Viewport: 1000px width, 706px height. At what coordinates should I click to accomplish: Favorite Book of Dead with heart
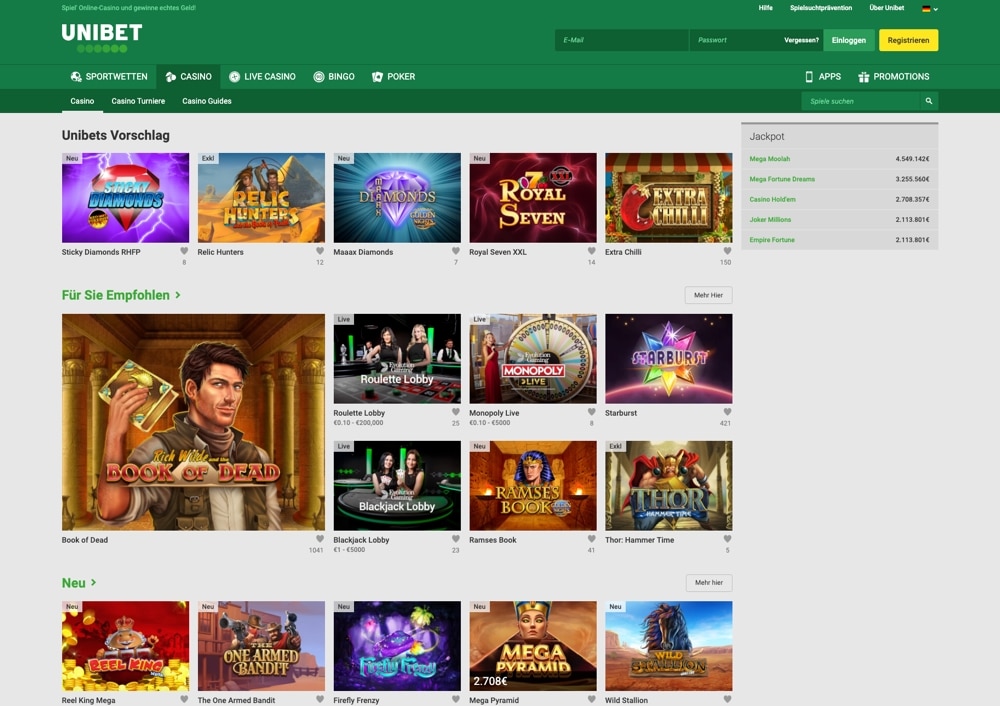320,539
